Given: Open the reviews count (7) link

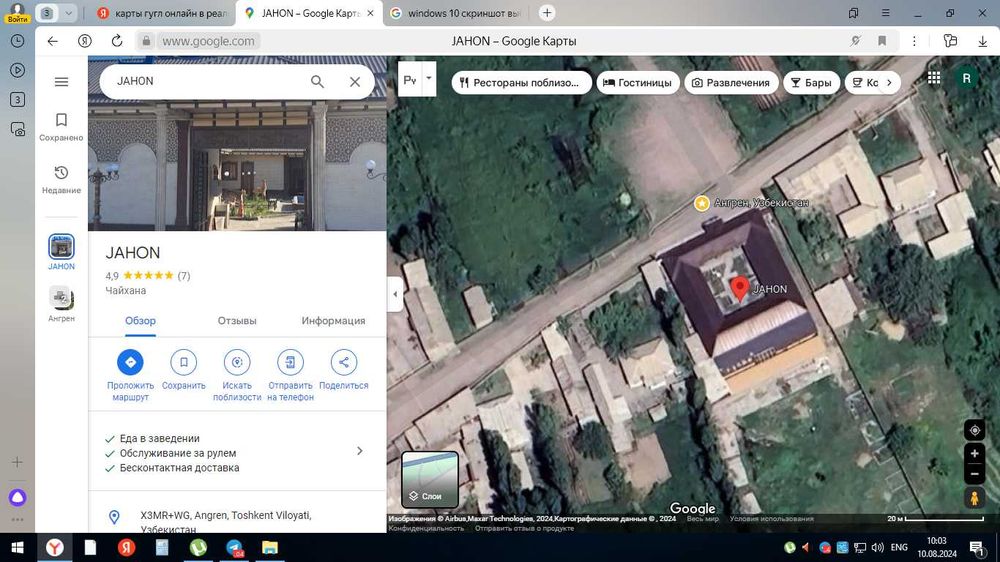Looking at the screenshot, I should tap(184, 276).
